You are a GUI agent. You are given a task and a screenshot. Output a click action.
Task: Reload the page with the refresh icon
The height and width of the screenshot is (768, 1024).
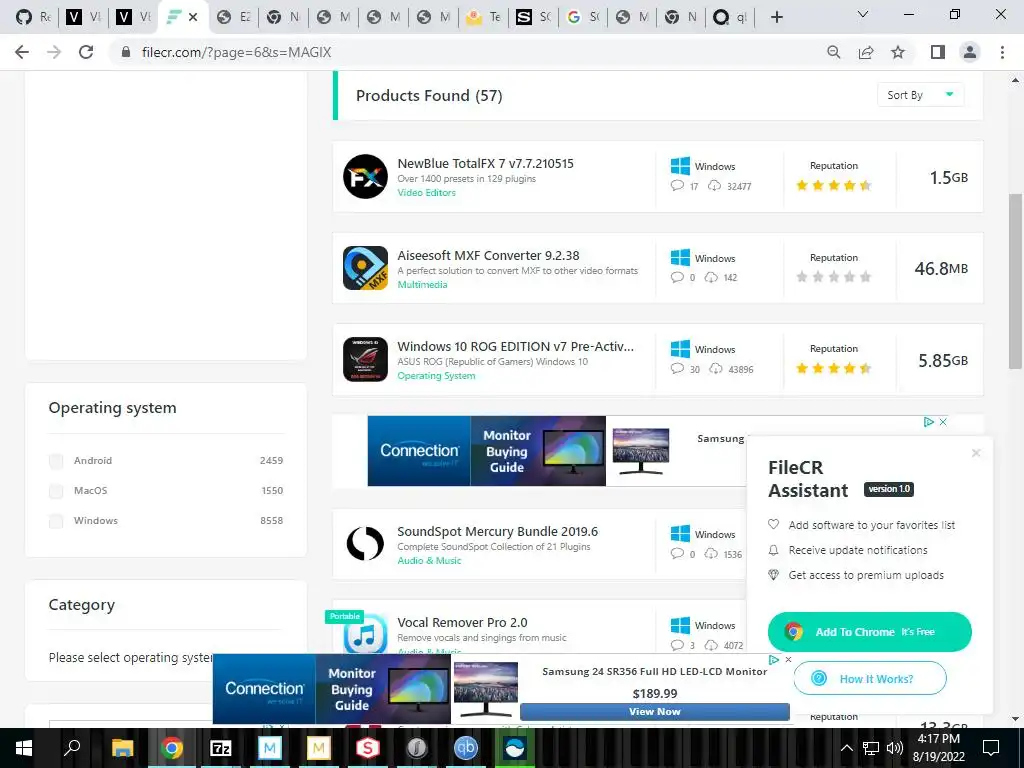pyautogui.click(x=86, y=52)
